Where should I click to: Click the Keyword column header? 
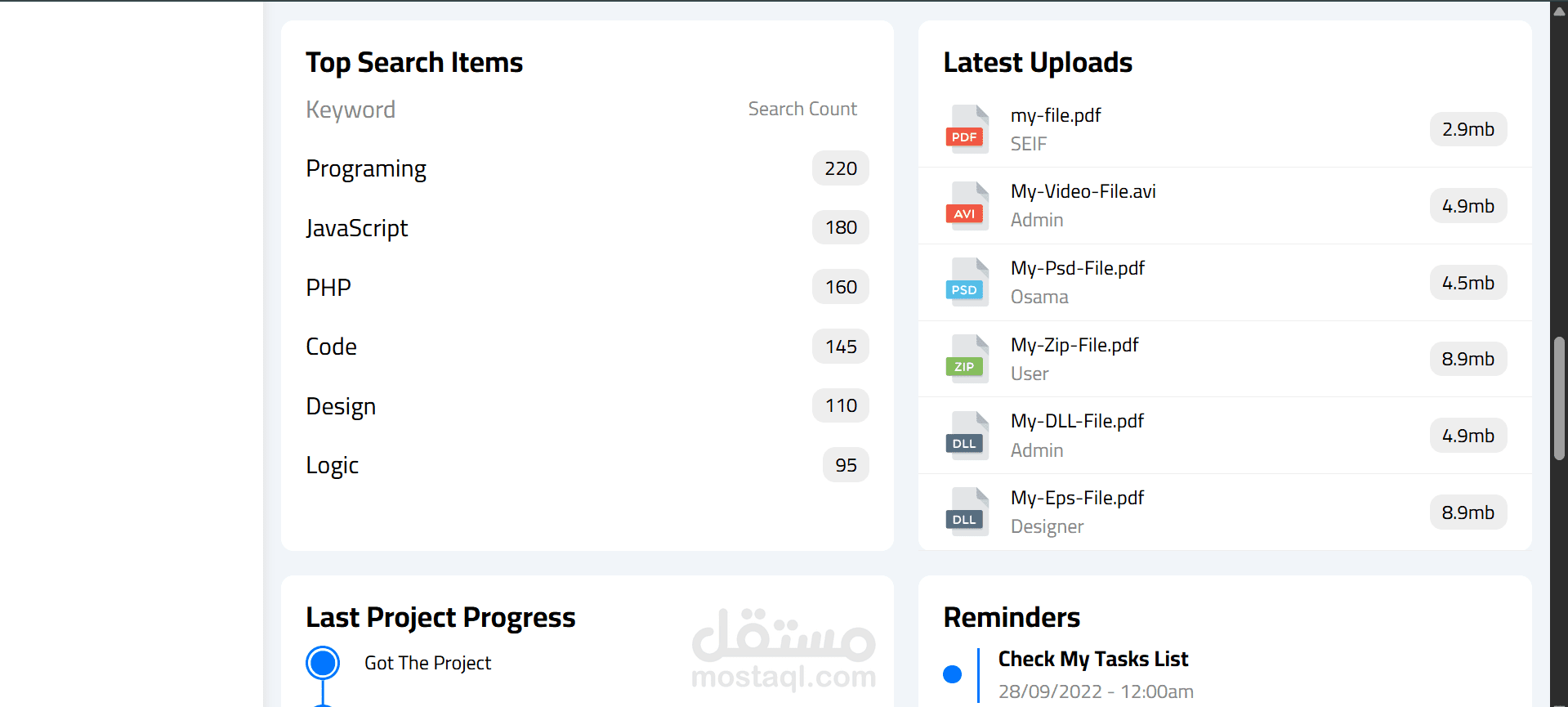tap(351, 110)
